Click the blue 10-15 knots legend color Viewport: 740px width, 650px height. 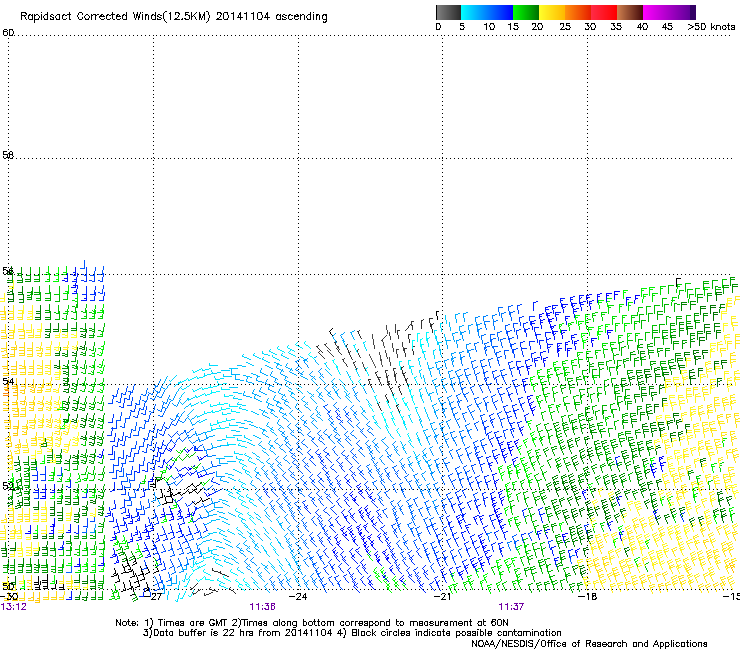[500, 12]
